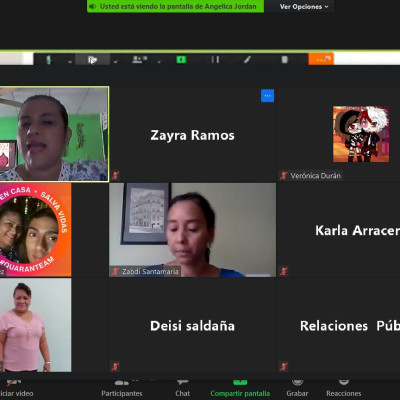This screenshot has width=400, height=400.
Task: Select Verónica Durán's anime avatar thumbnail
Action: [361, 134]
